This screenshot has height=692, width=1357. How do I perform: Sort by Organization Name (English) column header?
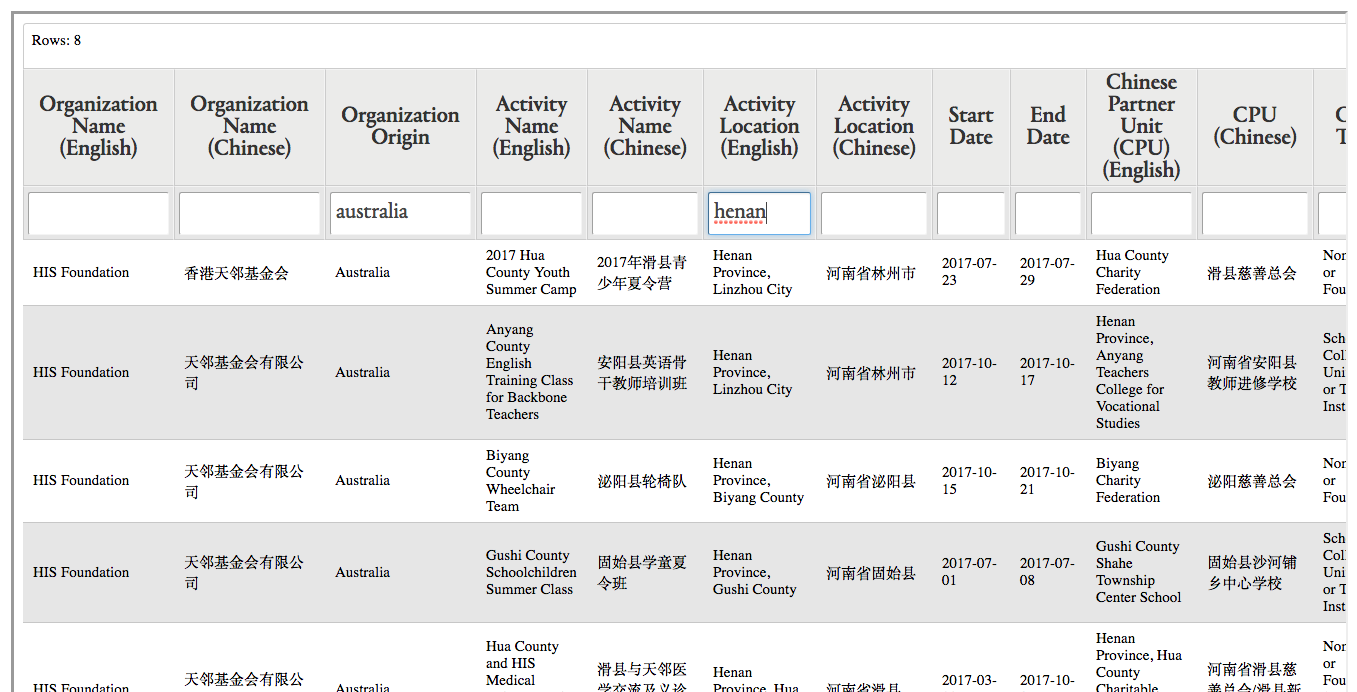click(x=98, y=126)
